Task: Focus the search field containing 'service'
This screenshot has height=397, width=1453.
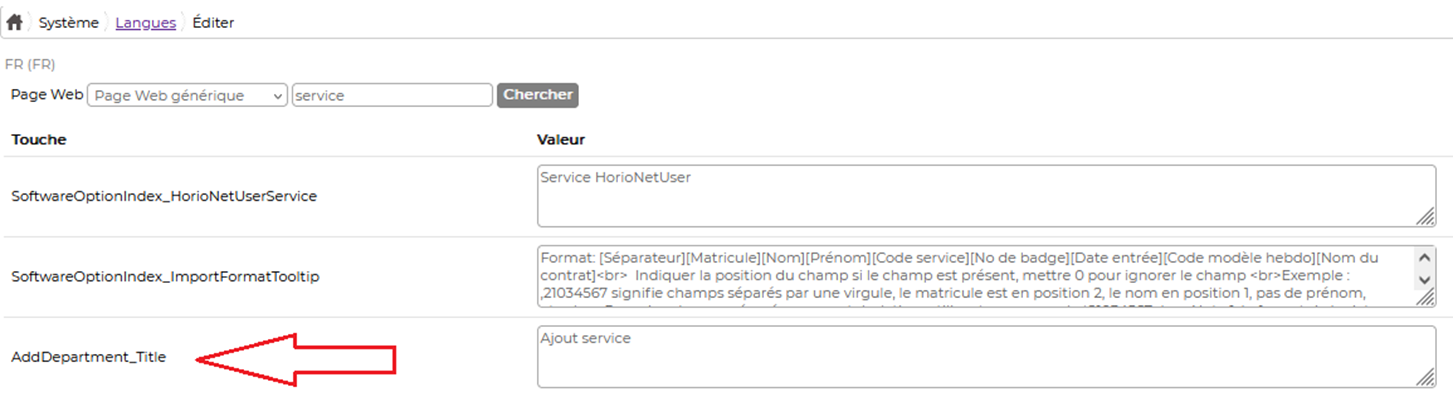Action: 392,95
